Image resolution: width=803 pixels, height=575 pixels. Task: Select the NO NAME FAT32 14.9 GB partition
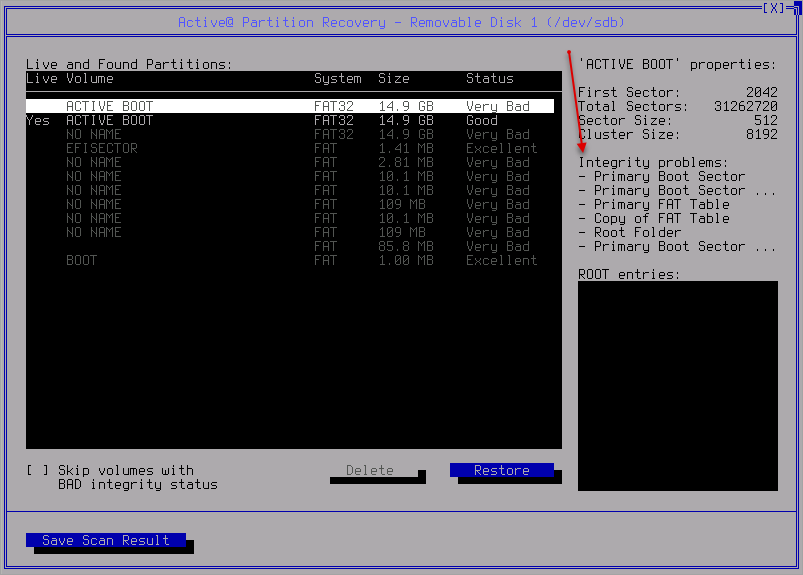290,134
